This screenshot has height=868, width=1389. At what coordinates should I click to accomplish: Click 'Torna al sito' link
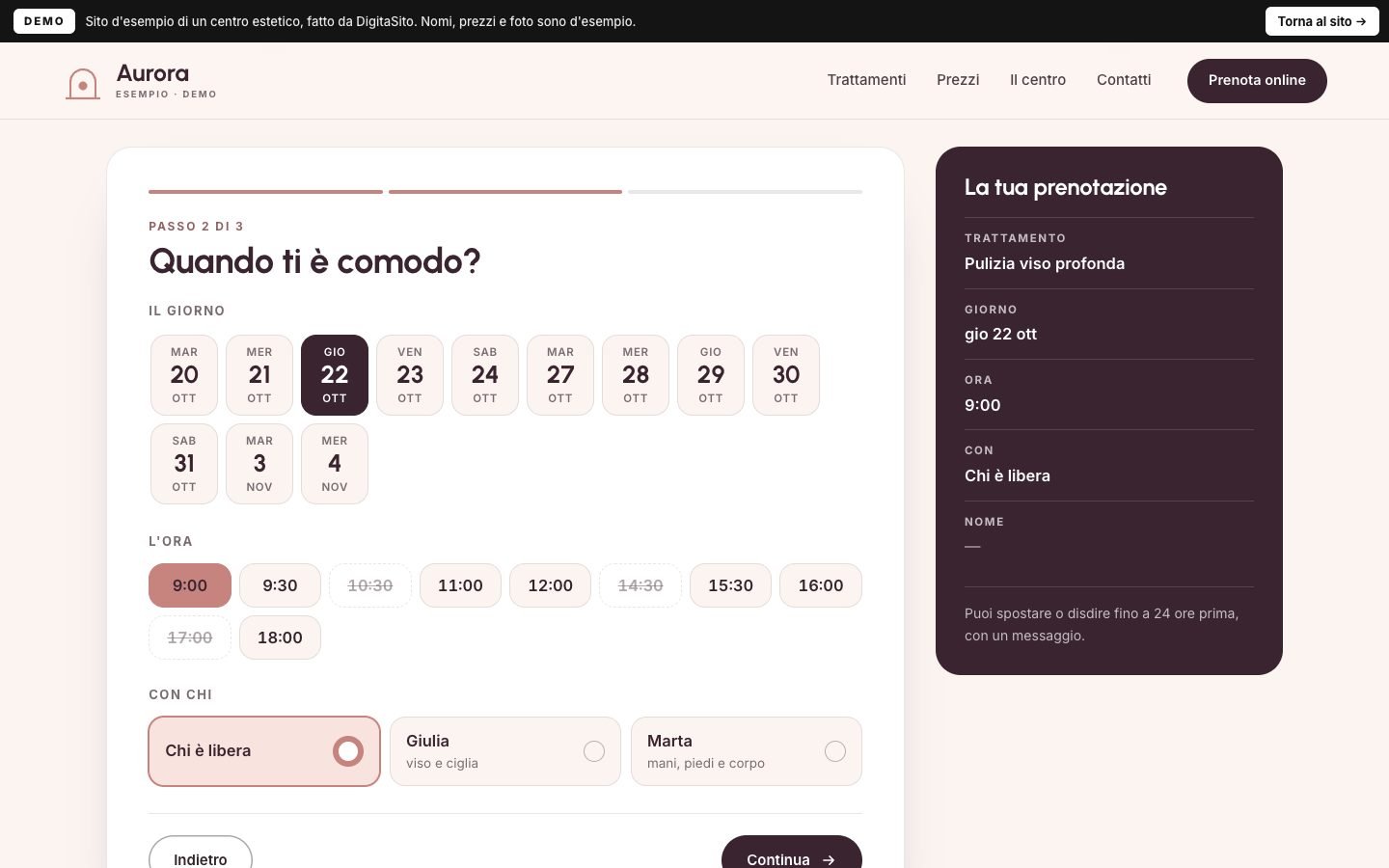(1321, 21)
